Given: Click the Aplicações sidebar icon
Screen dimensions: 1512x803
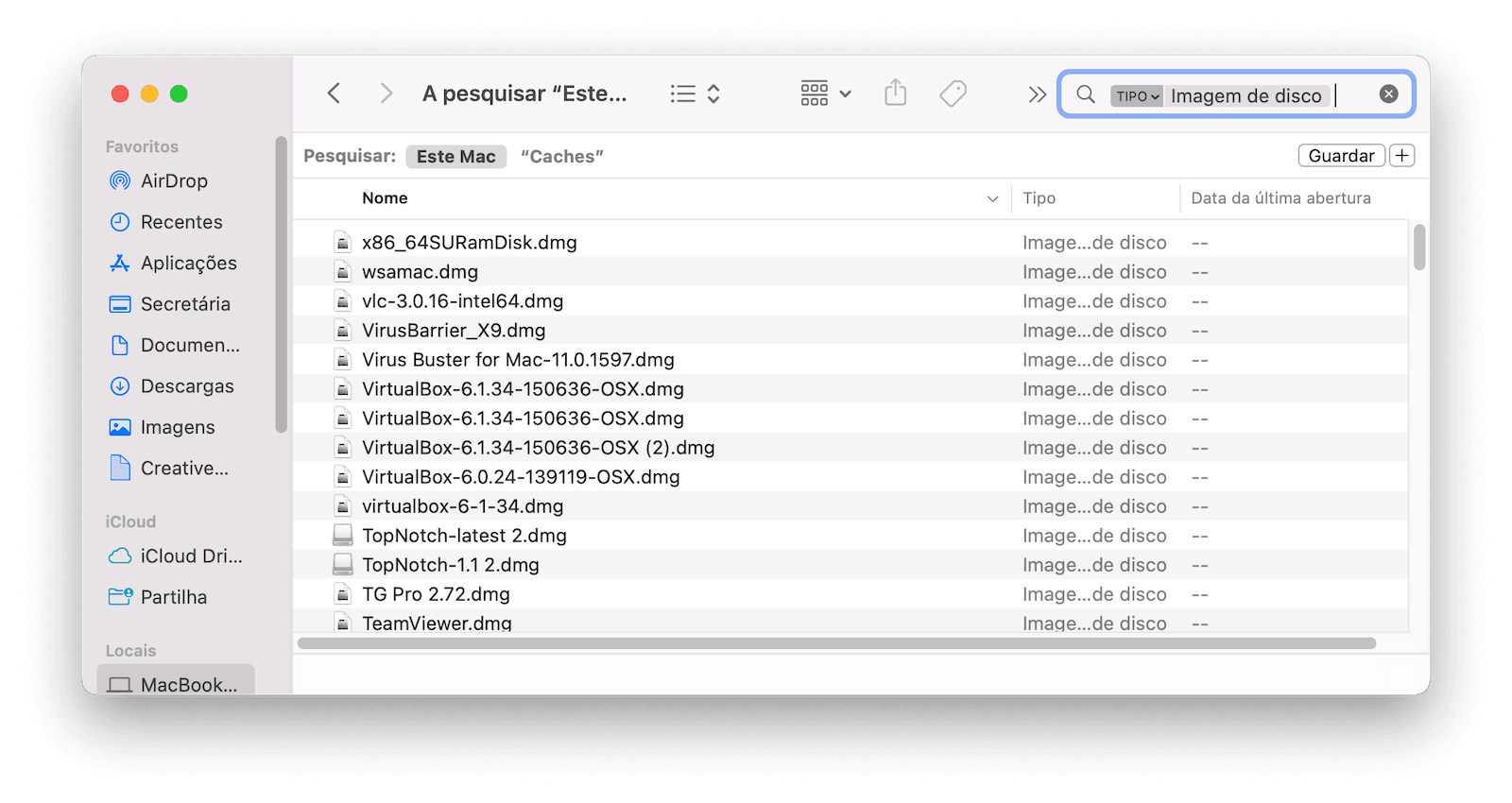Looking at the screenshot, I should (x=120, y=264).
